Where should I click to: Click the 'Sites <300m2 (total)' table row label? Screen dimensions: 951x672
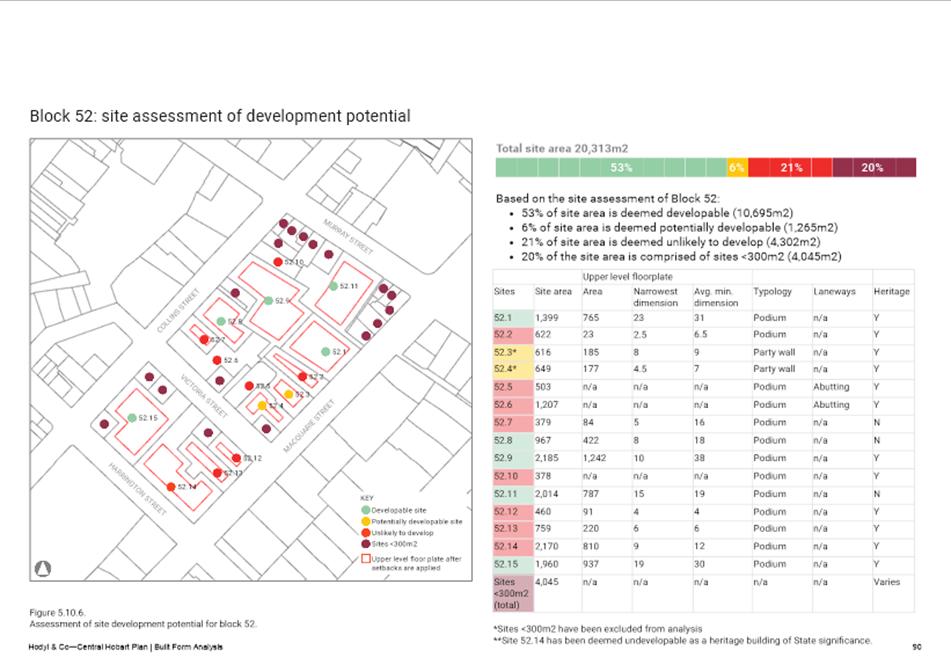513,593
